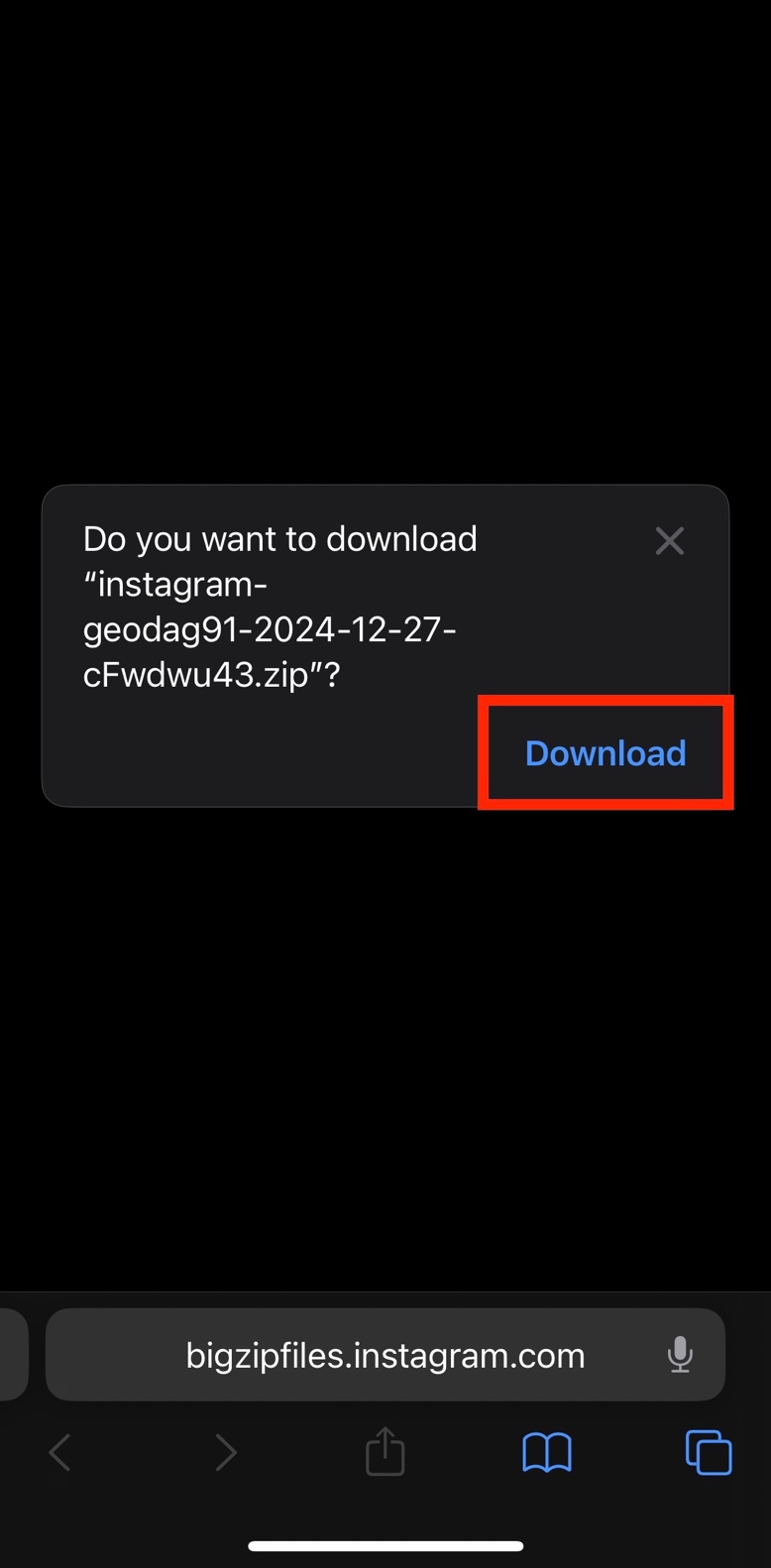Viewport: 771px width, 1568px height.
Task: Share the current bigzipfiles page
Action: point(385,1451)
